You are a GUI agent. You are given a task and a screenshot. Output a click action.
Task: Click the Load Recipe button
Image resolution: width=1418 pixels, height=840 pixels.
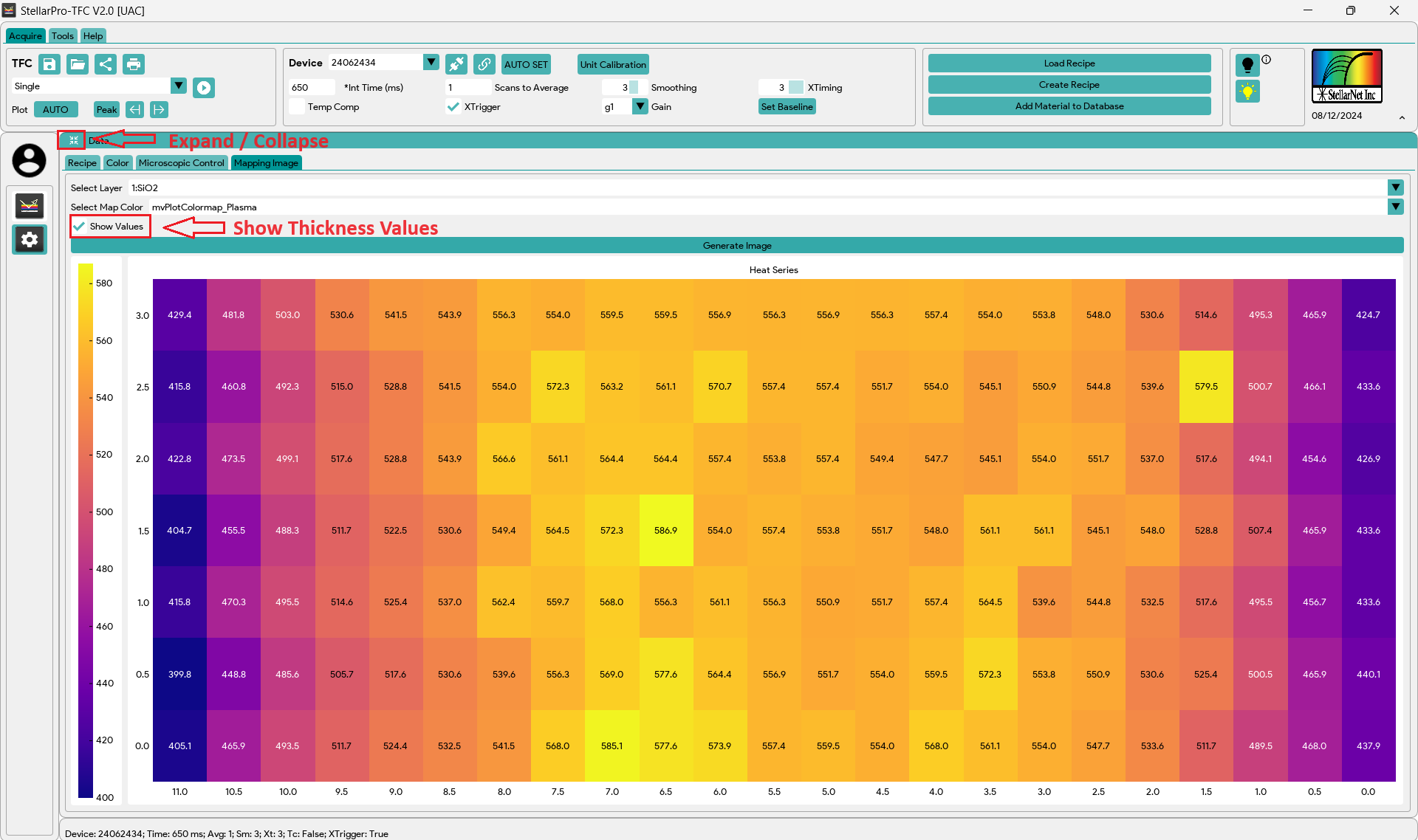click(1069, 63)
